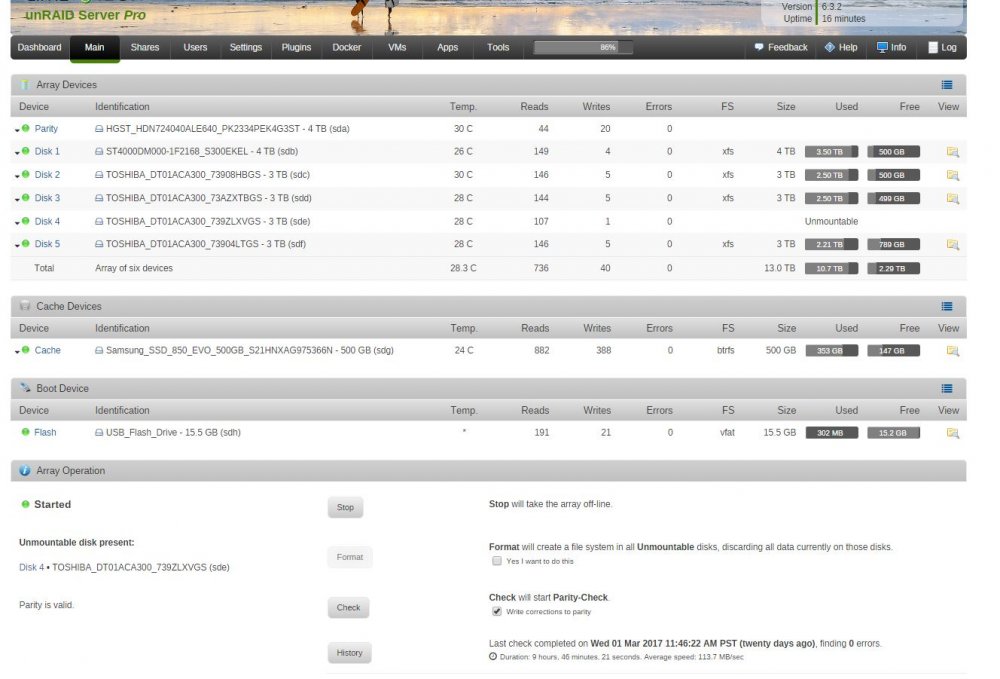Switch to the Shares tab
The height and width of the screenshot is (679, 1000).
click(x=145, y=48)
